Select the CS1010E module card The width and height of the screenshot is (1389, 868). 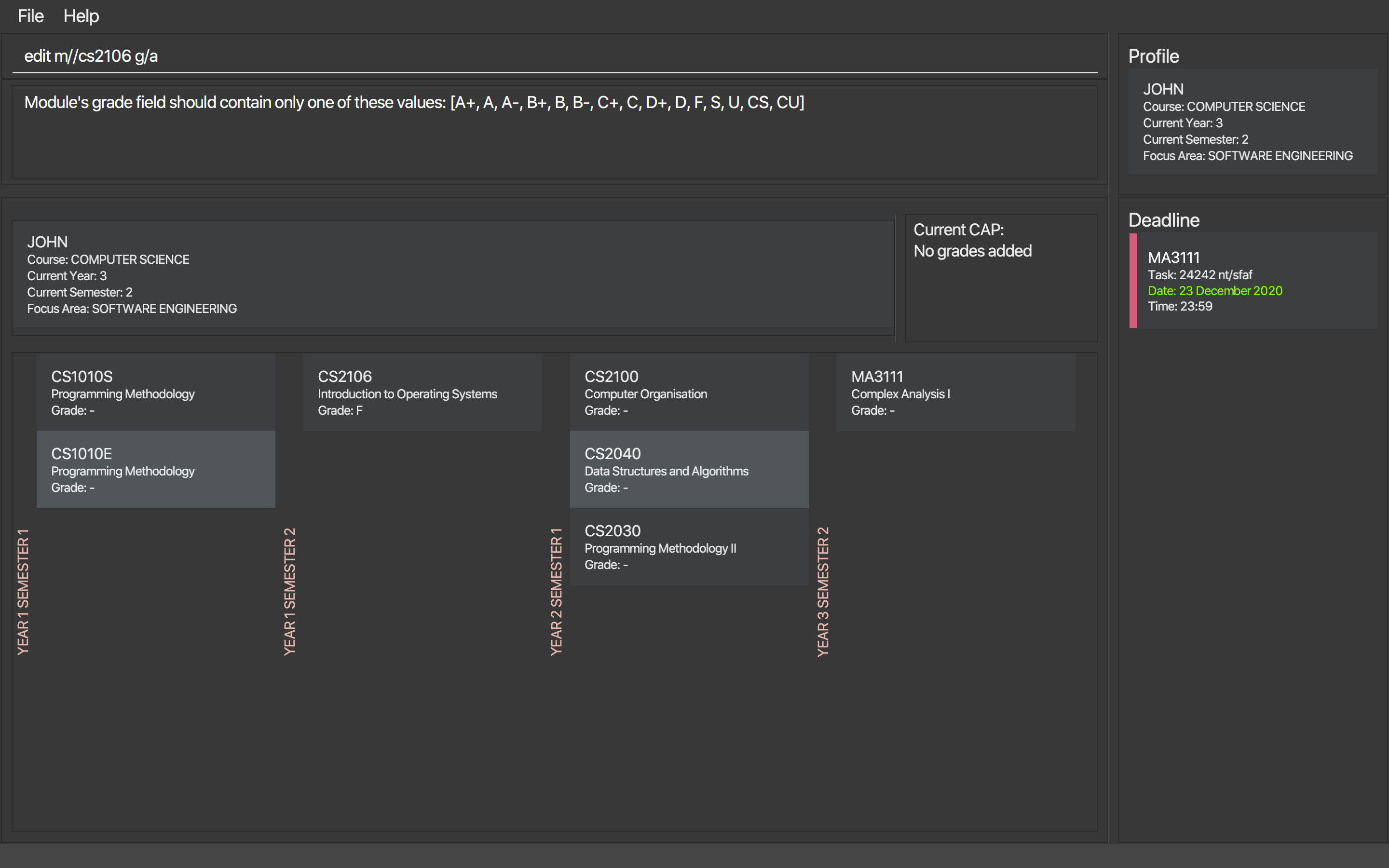(x=156, y=470)
